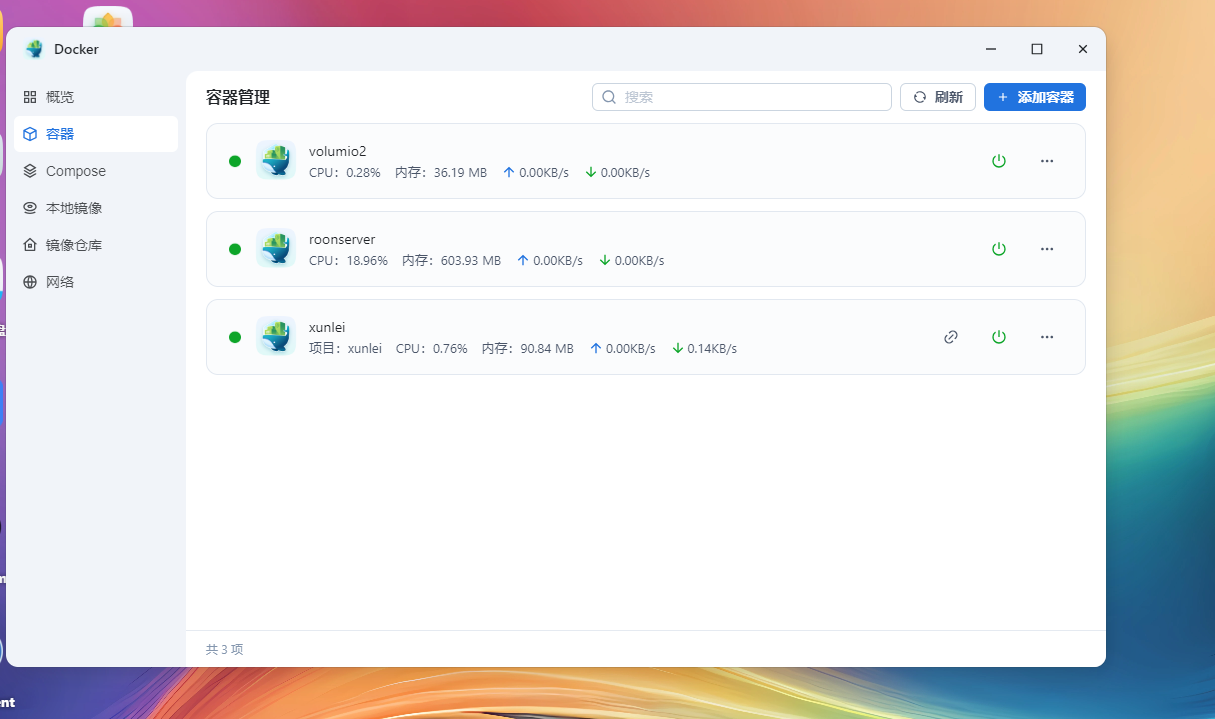Click xunlei green status dot
The image size is (1215, 719).
click(x=235, y=337)
